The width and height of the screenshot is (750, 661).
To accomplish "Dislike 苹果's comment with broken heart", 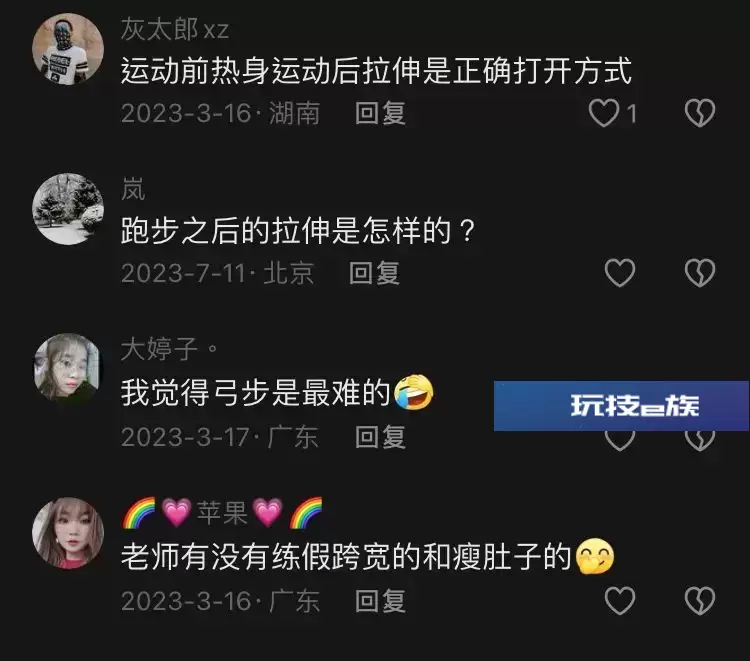I will pyautogui.click(x=699, y=601).
